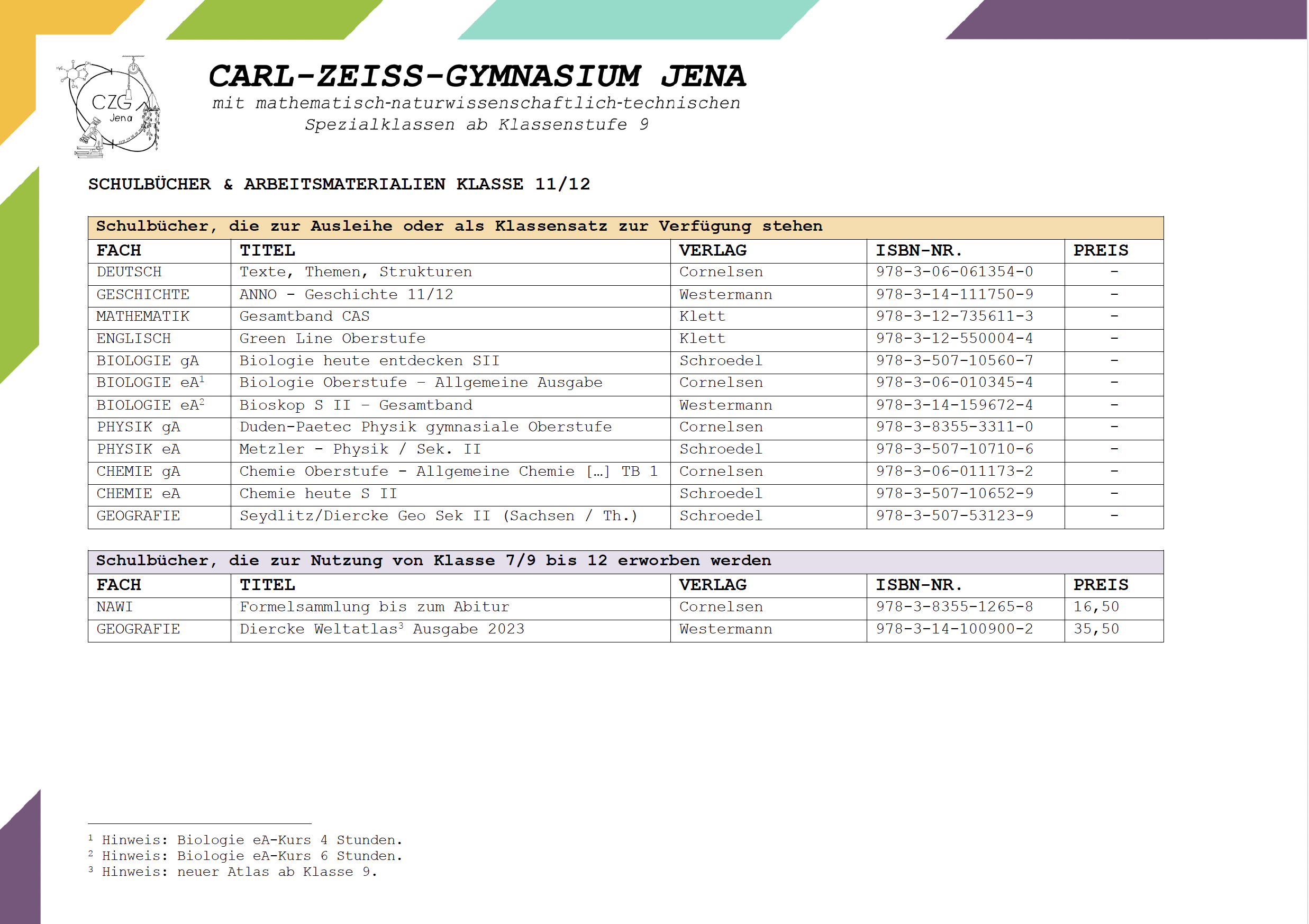This screenshot has height=924, width=1309.
Task: Click ISBN '978-3-06-061354-0'
Action: click(955, 272)
